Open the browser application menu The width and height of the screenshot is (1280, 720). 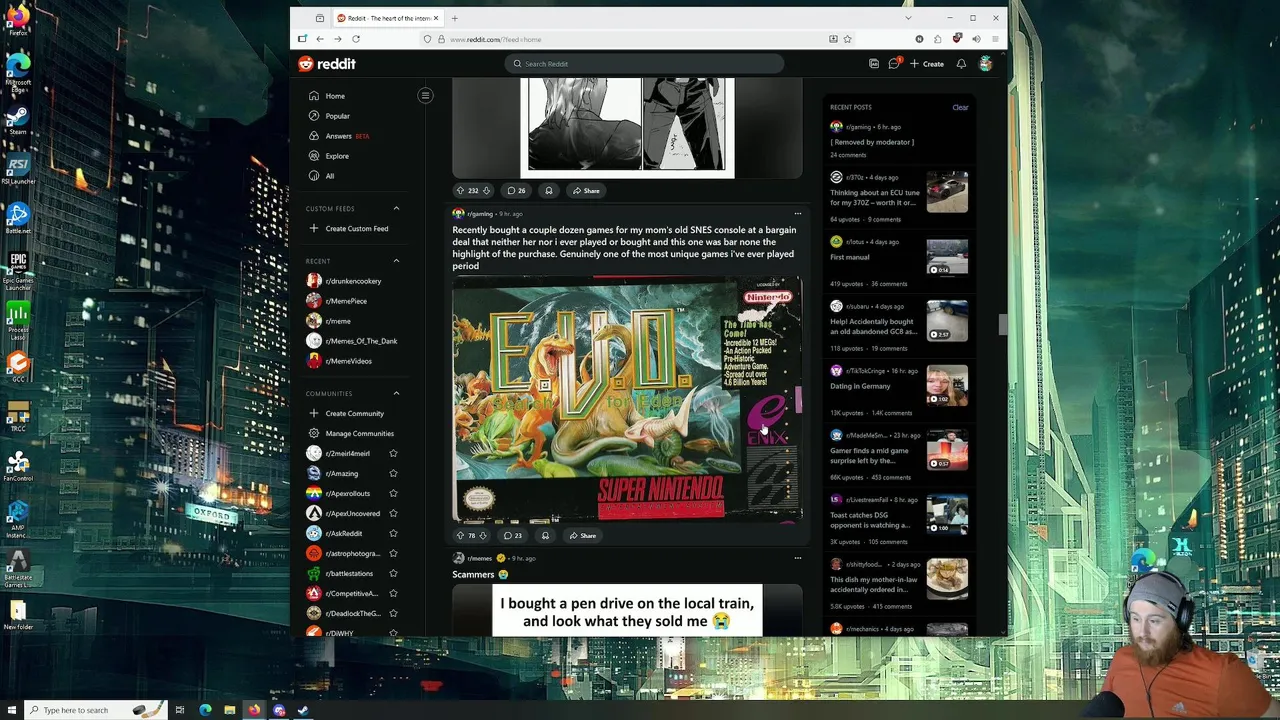point(995,39)
